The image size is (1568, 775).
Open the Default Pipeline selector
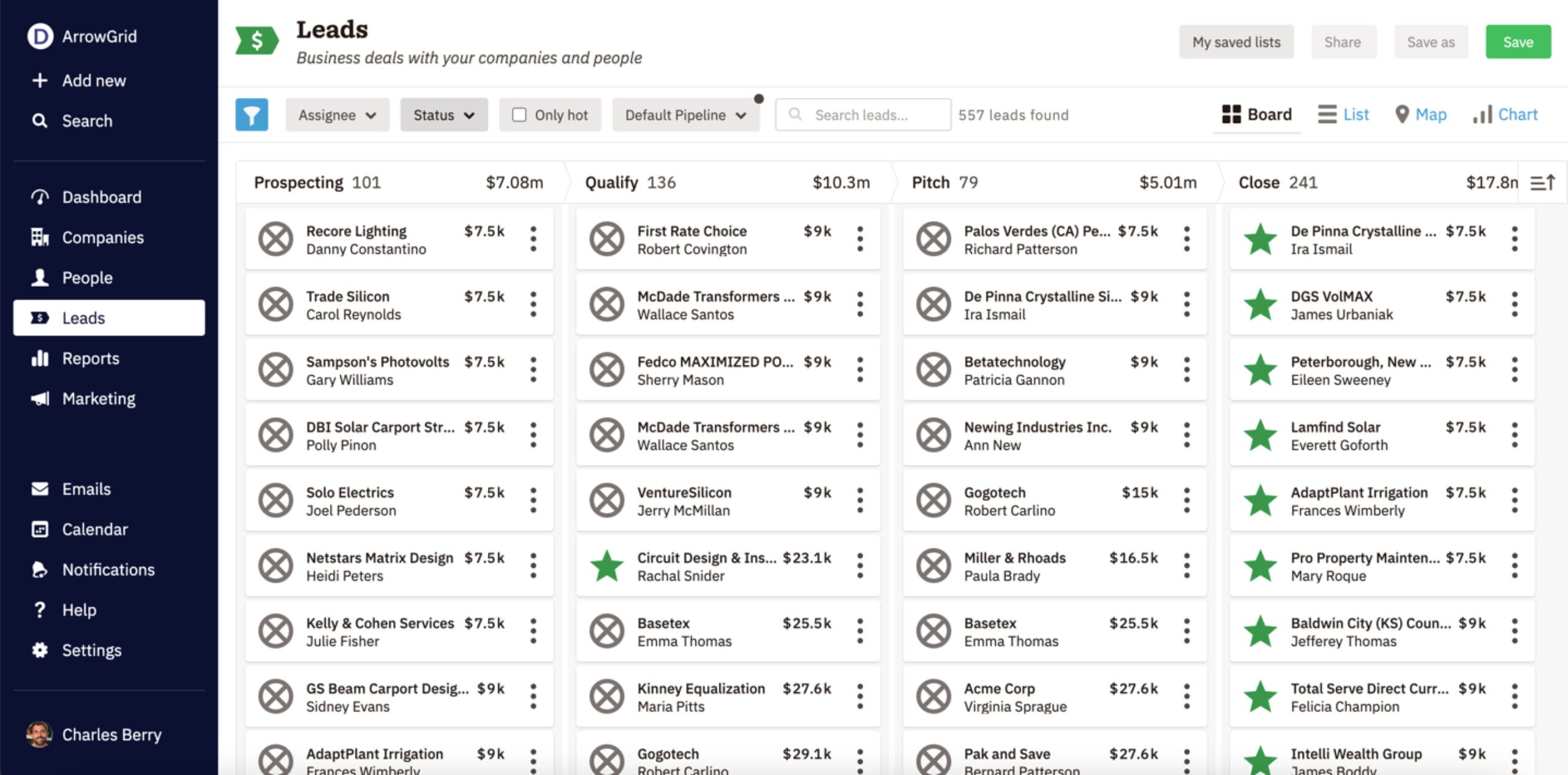(x=685, y=115)
